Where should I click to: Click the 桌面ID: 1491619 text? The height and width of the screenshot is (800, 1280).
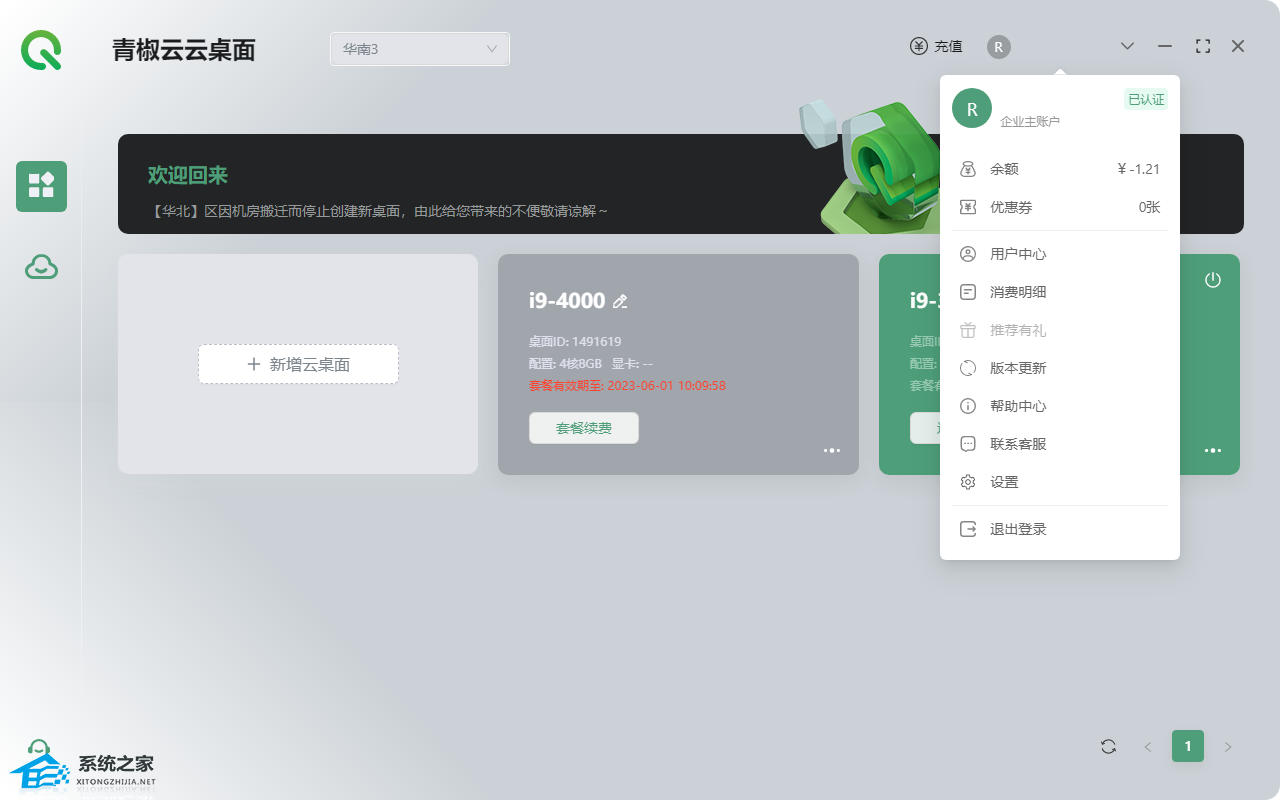tap(575, 342)
